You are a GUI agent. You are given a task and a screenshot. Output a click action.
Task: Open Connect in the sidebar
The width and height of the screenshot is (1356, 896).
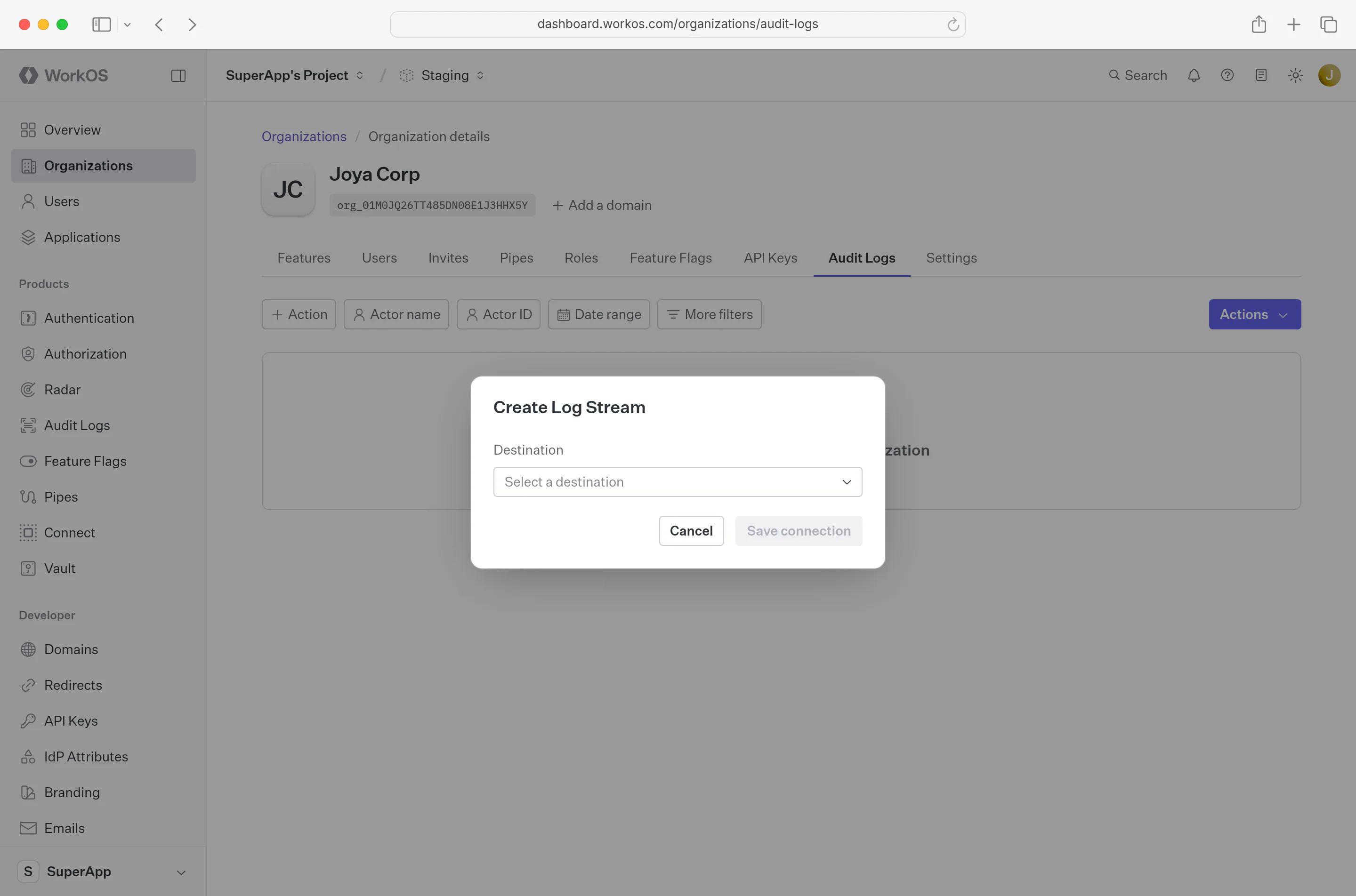(104, 533)
